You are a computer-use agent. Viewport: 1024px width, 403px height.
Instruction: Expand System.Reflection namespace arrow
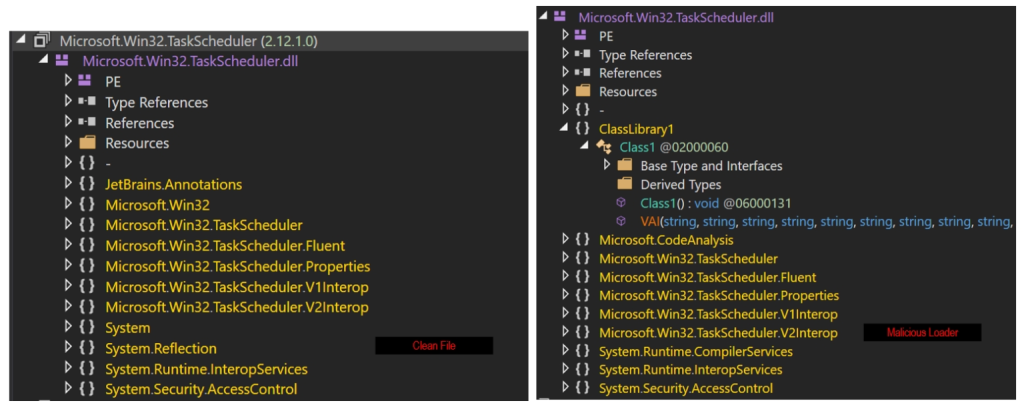coord(68,347)
